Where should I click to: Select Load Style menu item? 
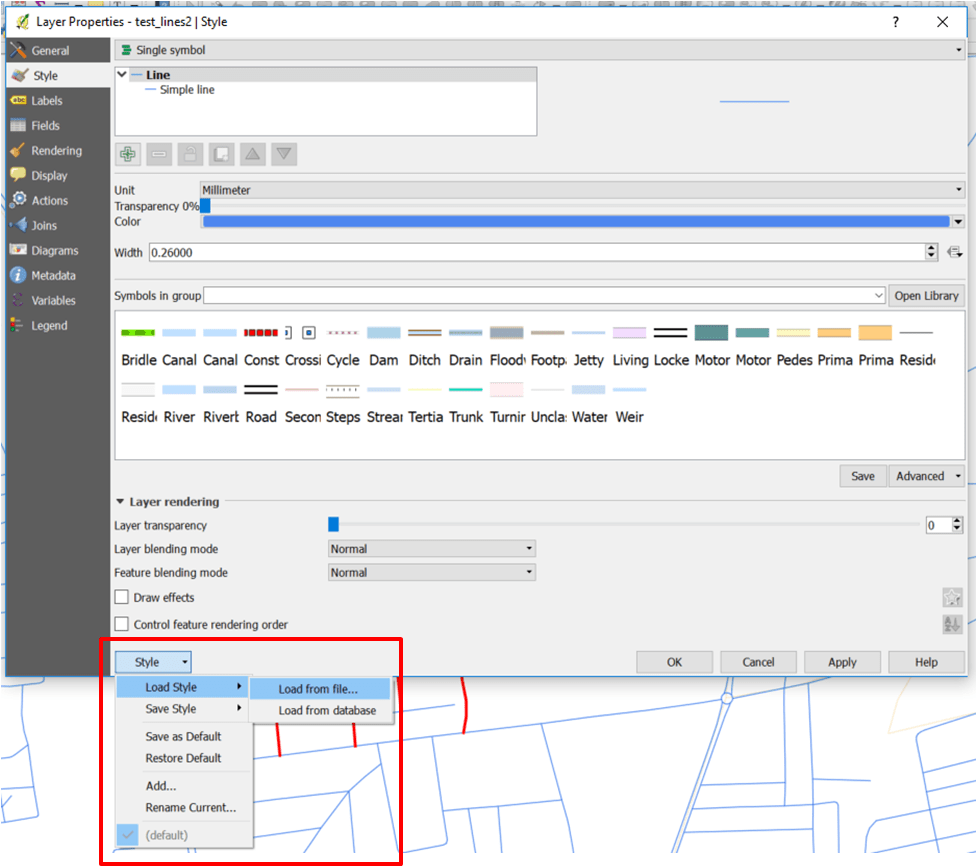click(184, 687)
